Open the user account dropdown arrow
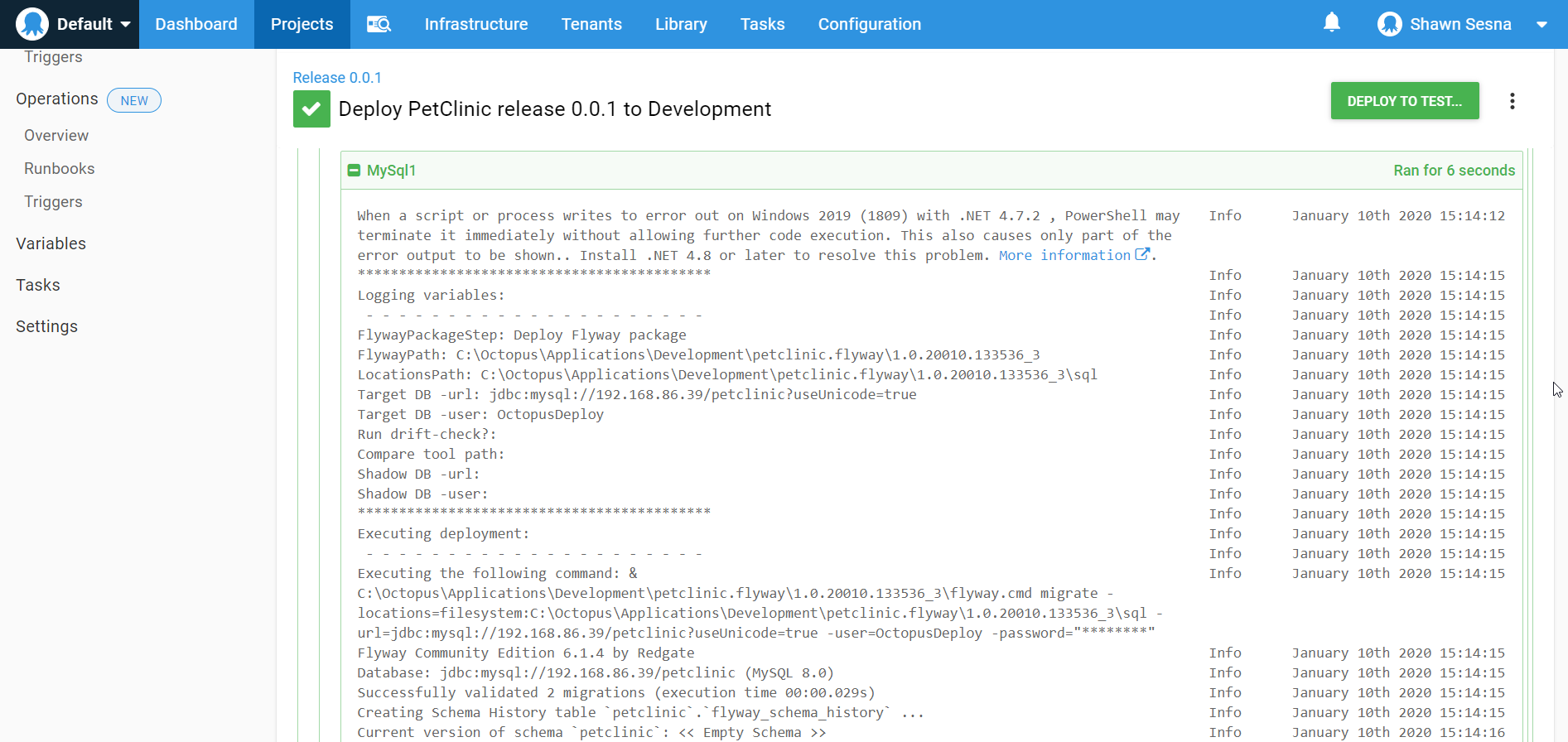 point(1541,24)
